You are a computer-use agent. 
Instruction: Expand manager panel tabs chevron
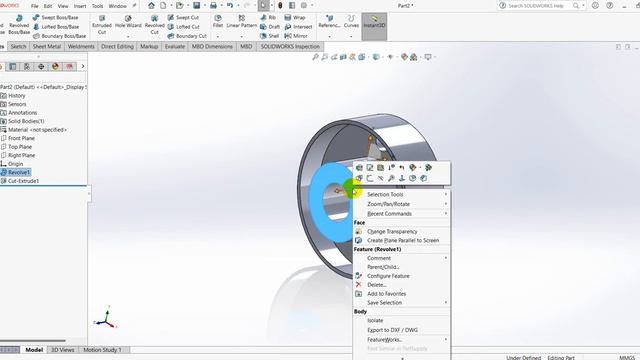pos(83,66)
